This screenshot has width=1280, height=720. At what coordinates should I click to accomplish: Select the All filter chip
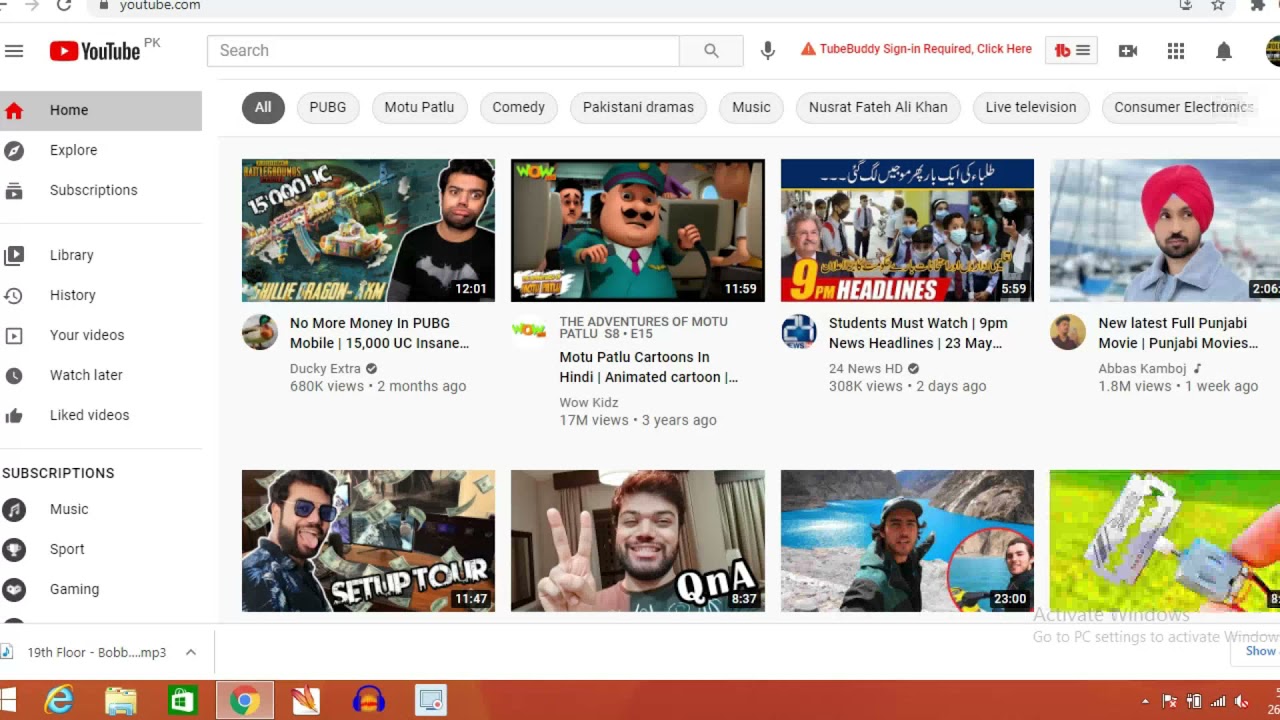(263, 107)
